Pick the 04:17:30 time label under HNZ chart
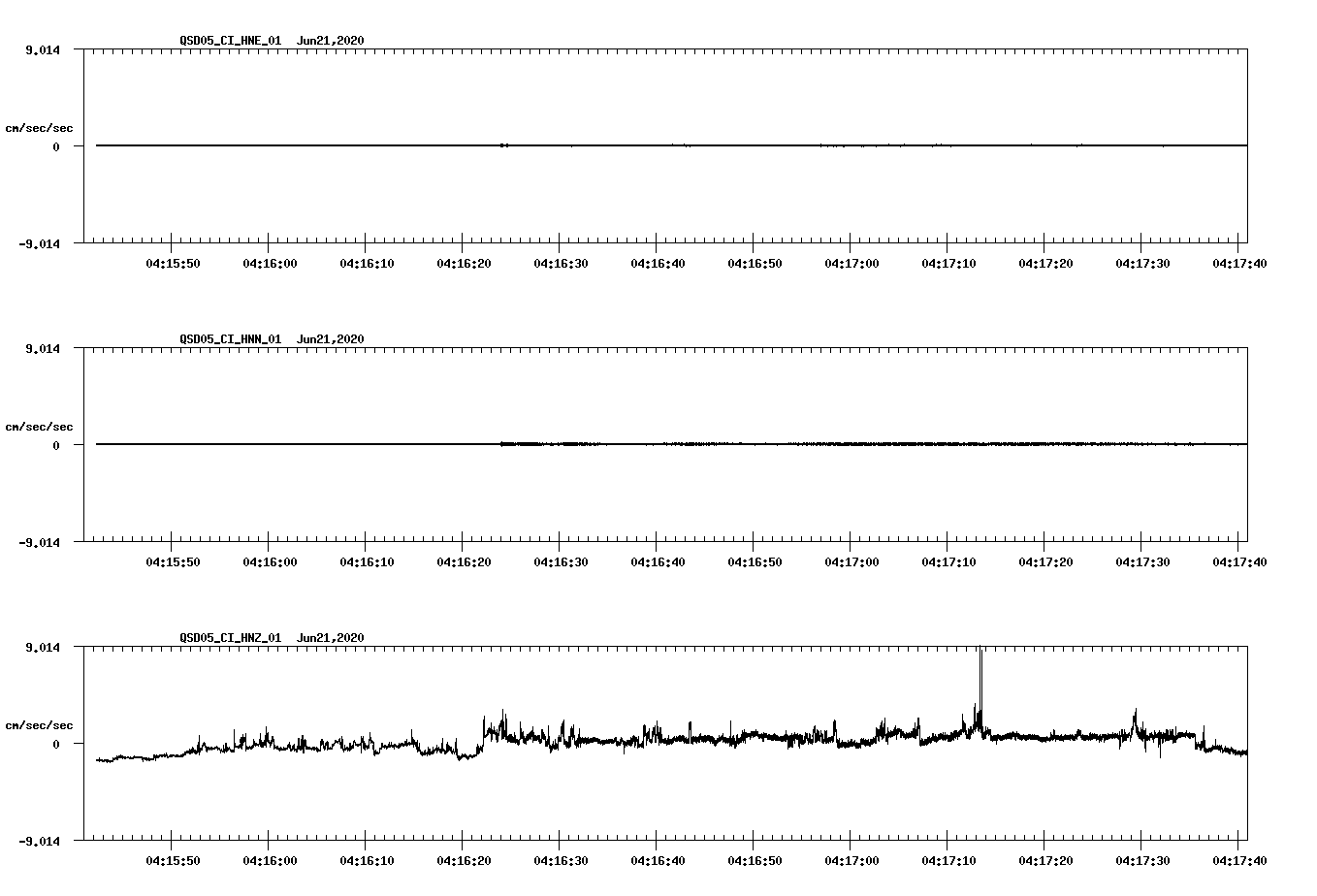Viewport: 1317px width, 896px height. pos(1142,860)
